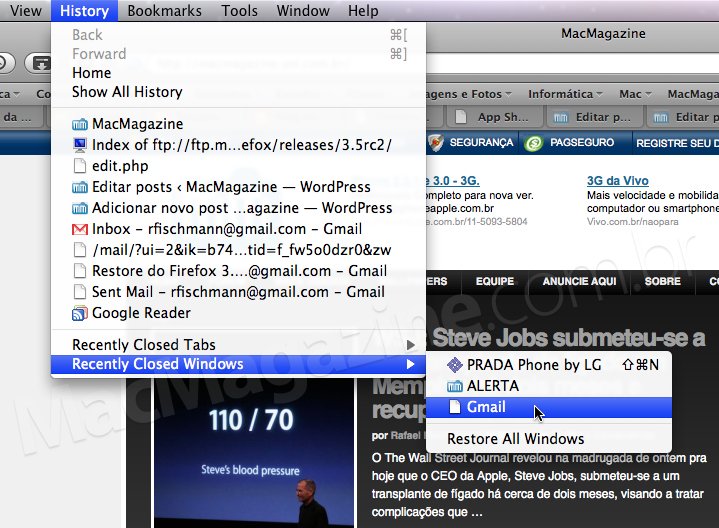
Task: Open SEGURANÇA link in blue bar
Action: click(x=481, y=143)
